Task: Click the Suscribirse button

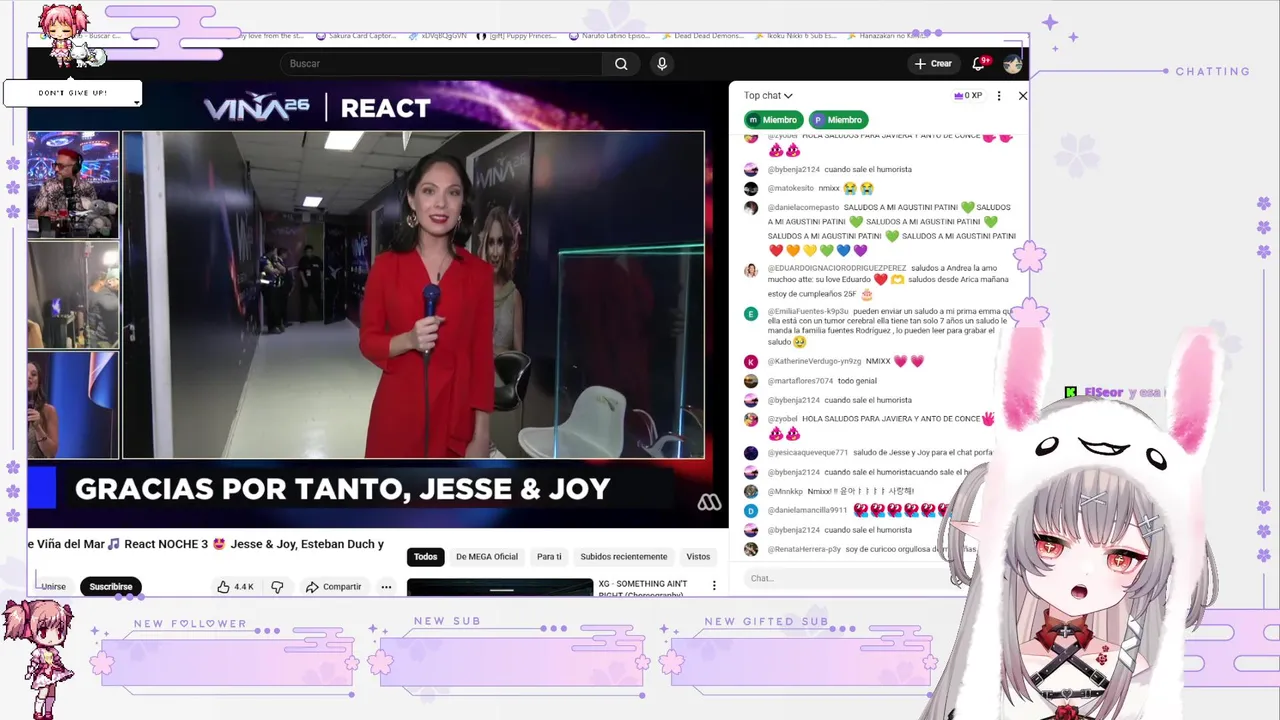Action: 111,587
